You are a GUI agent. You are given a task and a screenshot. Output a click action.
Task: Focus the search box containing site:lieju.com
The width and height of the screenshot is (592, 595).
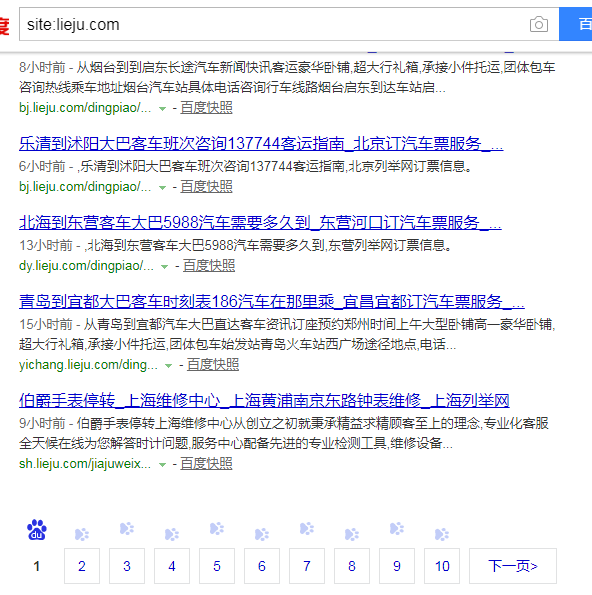point(289,24)
